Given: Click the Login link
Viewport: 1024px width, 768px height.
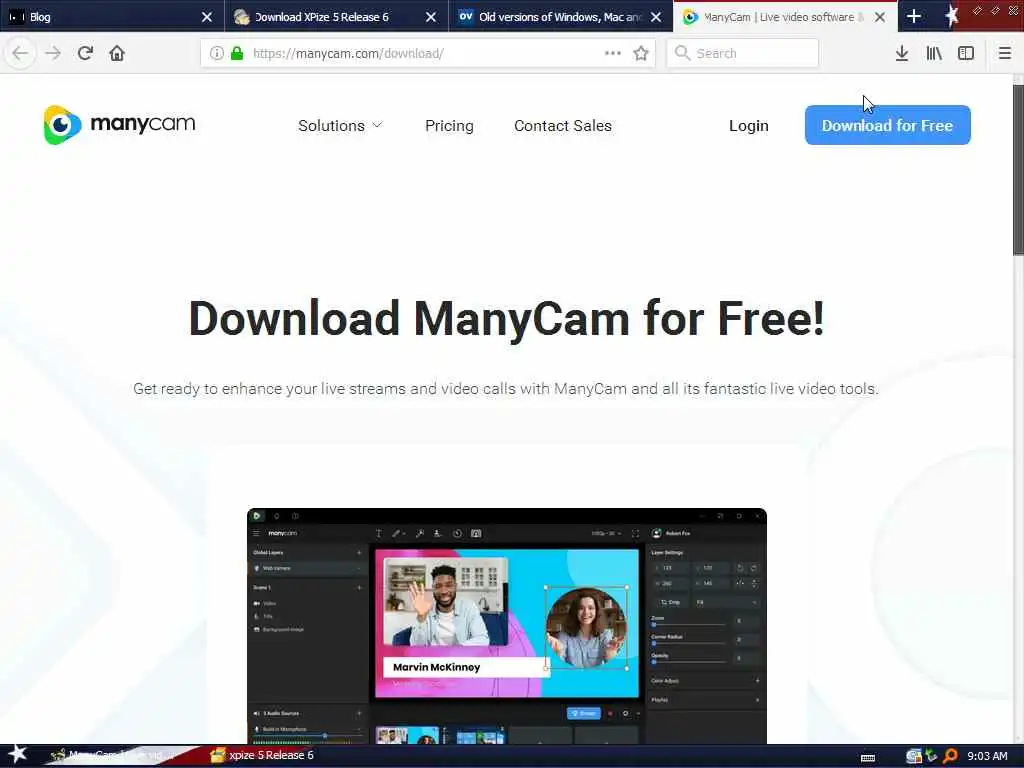Looking at the screenshot, I should tap(748, 125).
